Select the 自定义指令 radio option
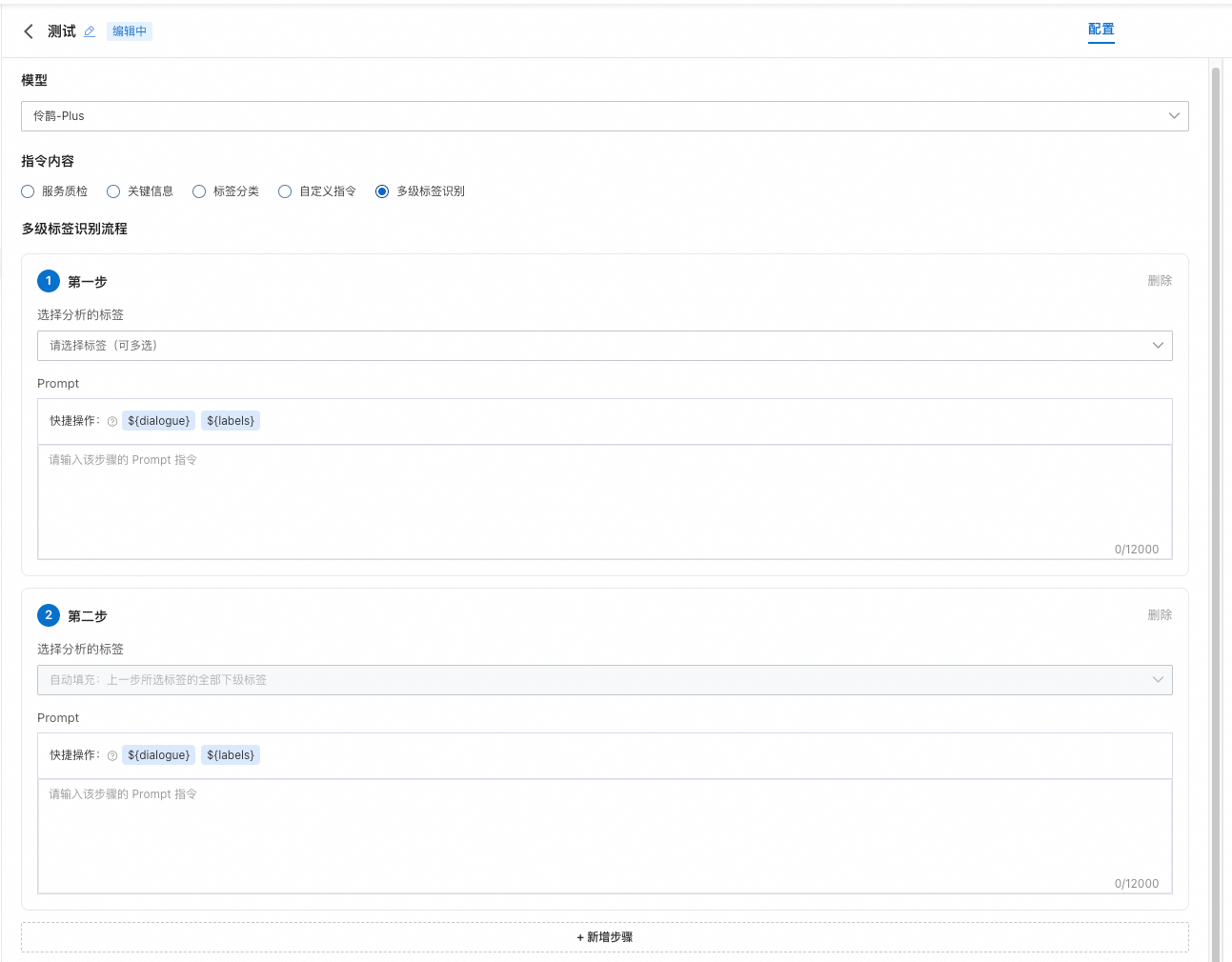 pyautogui.click(x=285, y=191)
